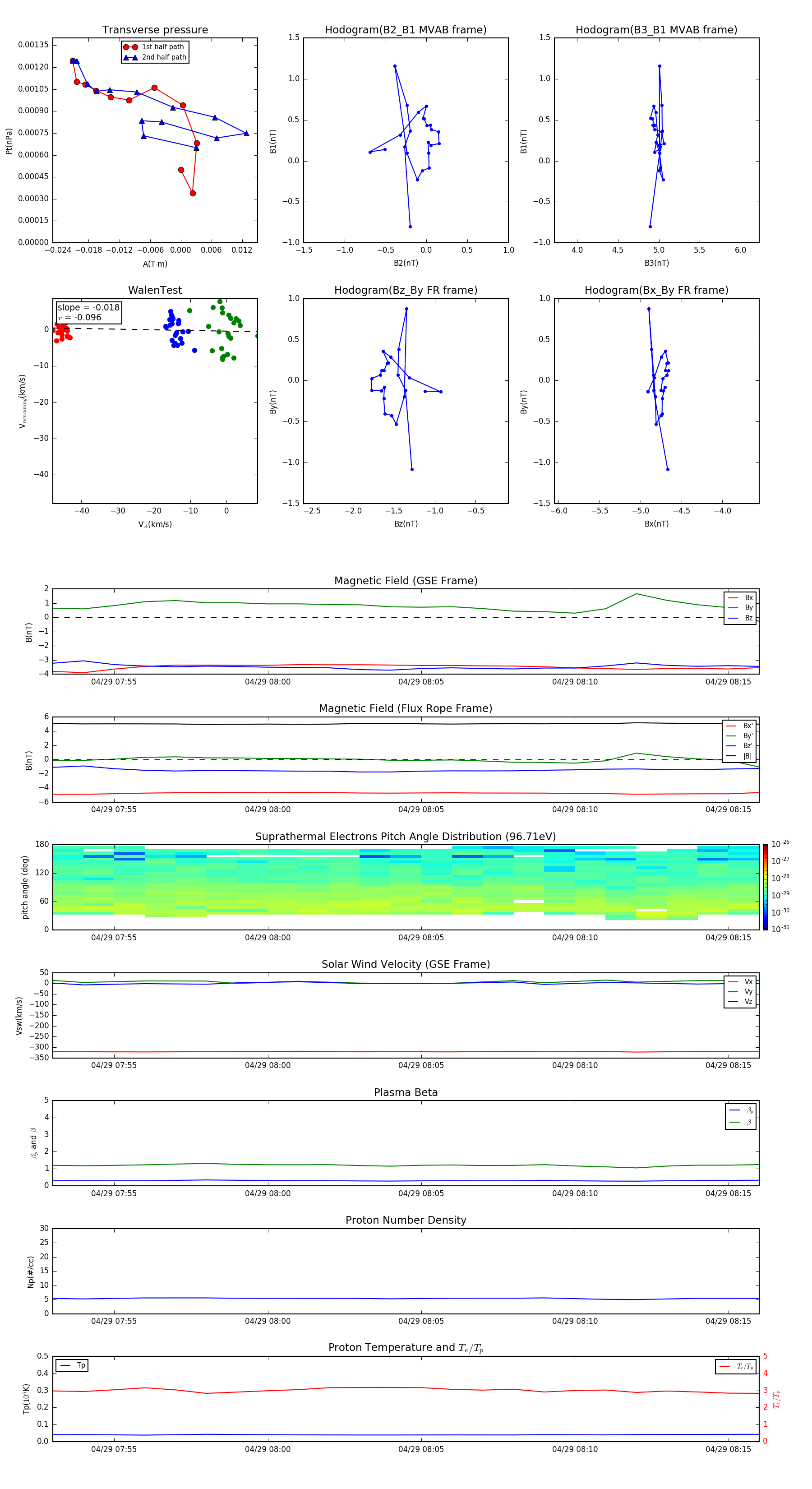This screenshot has width=812, height=1489.
Task: Click the "B3(nT)" x-axis label
Action: pyautogui.click(x=656, y=263)
